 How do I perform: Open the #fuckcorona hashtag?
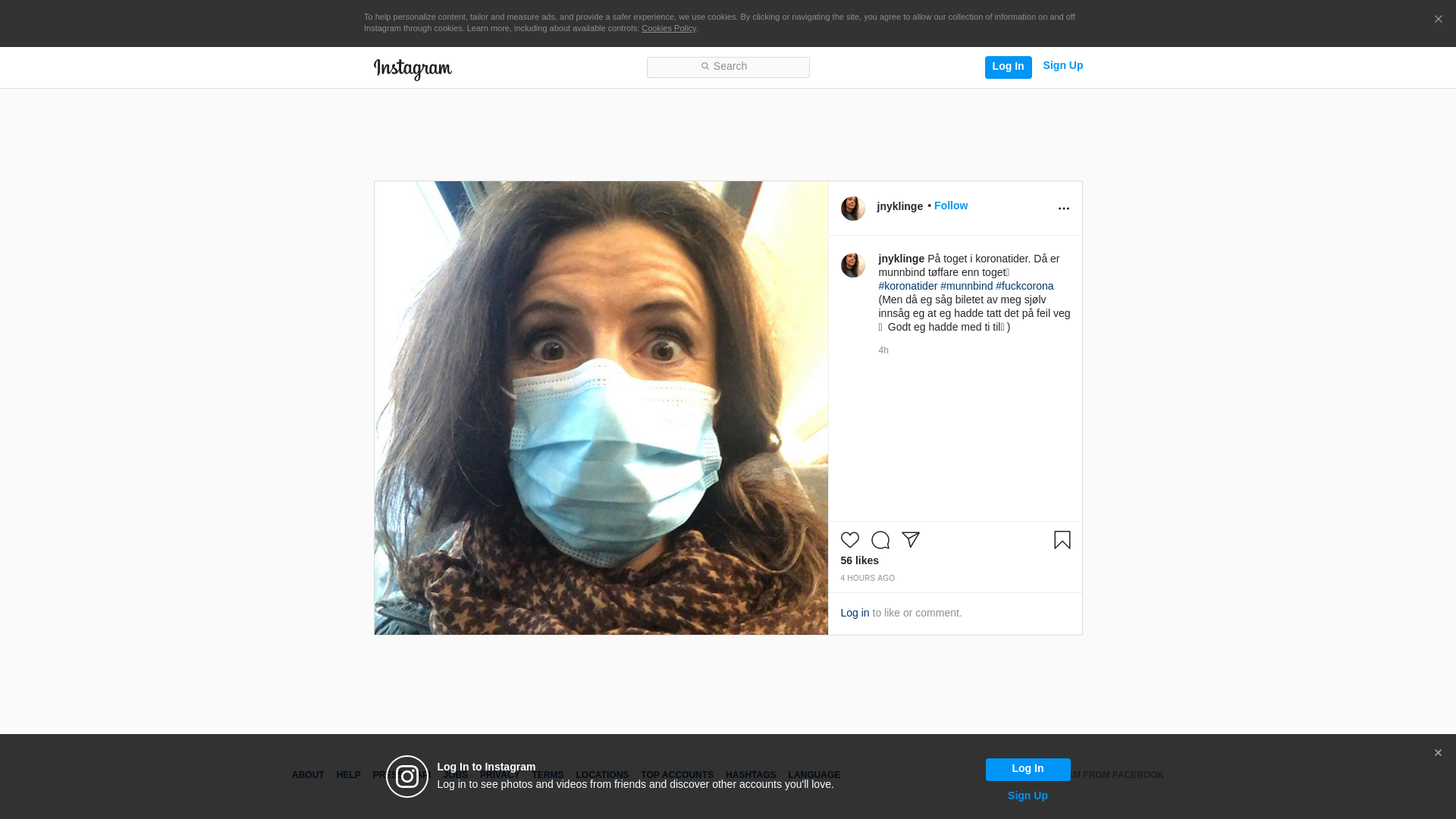(1024, 286)
